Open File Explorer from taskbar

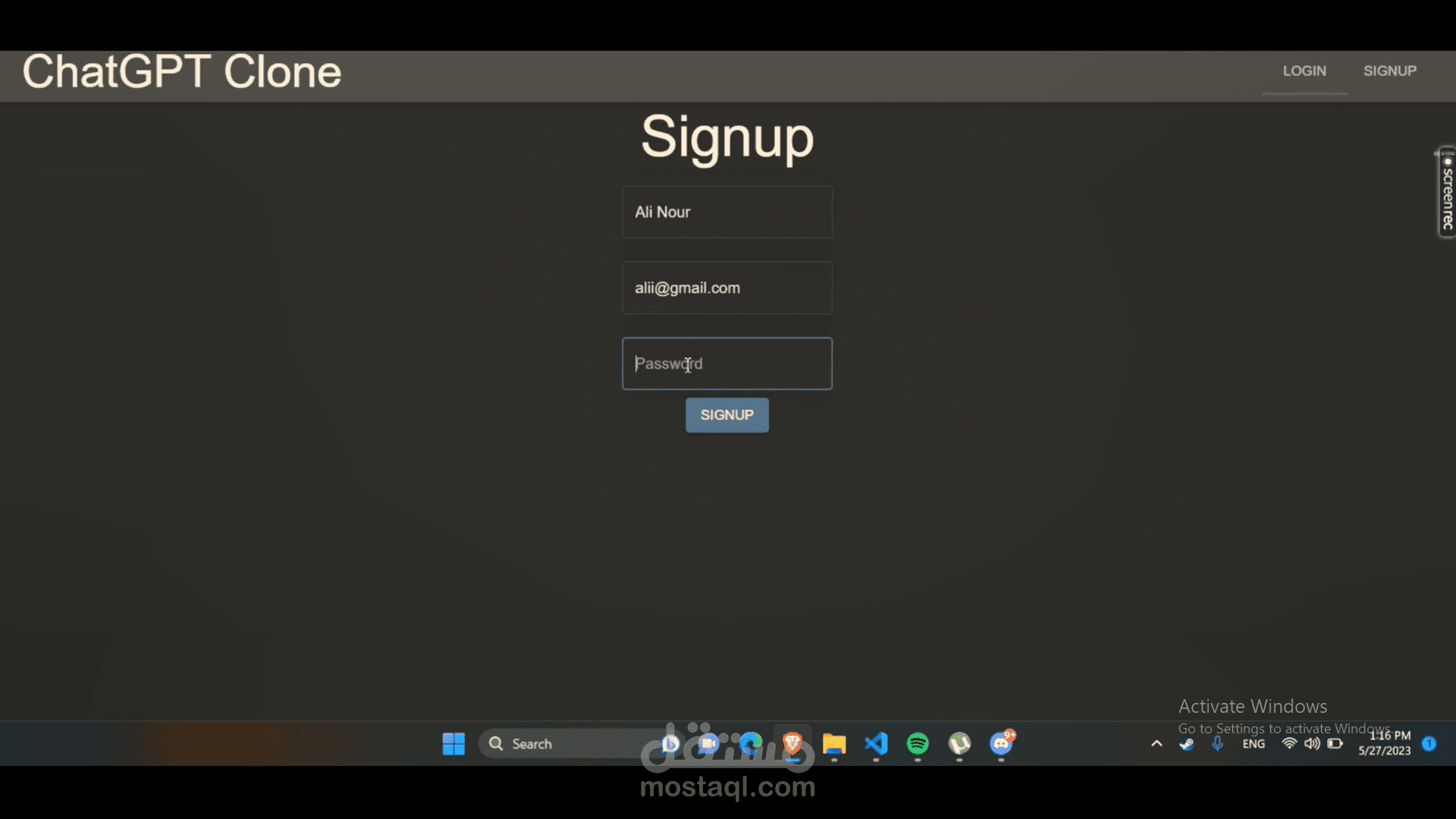point(834,744)
